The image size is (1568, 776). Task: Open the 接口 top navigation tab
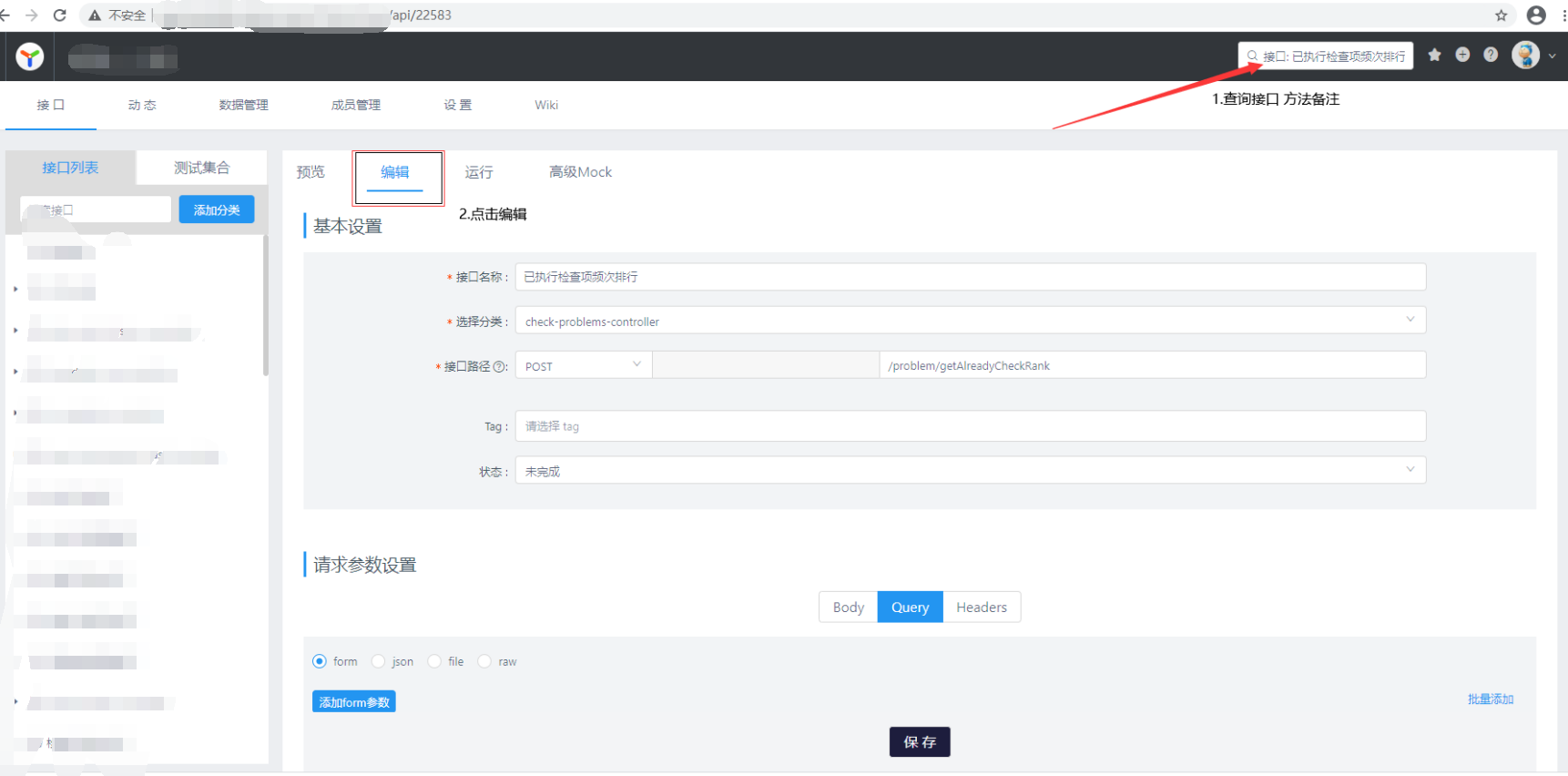(51, 105)
